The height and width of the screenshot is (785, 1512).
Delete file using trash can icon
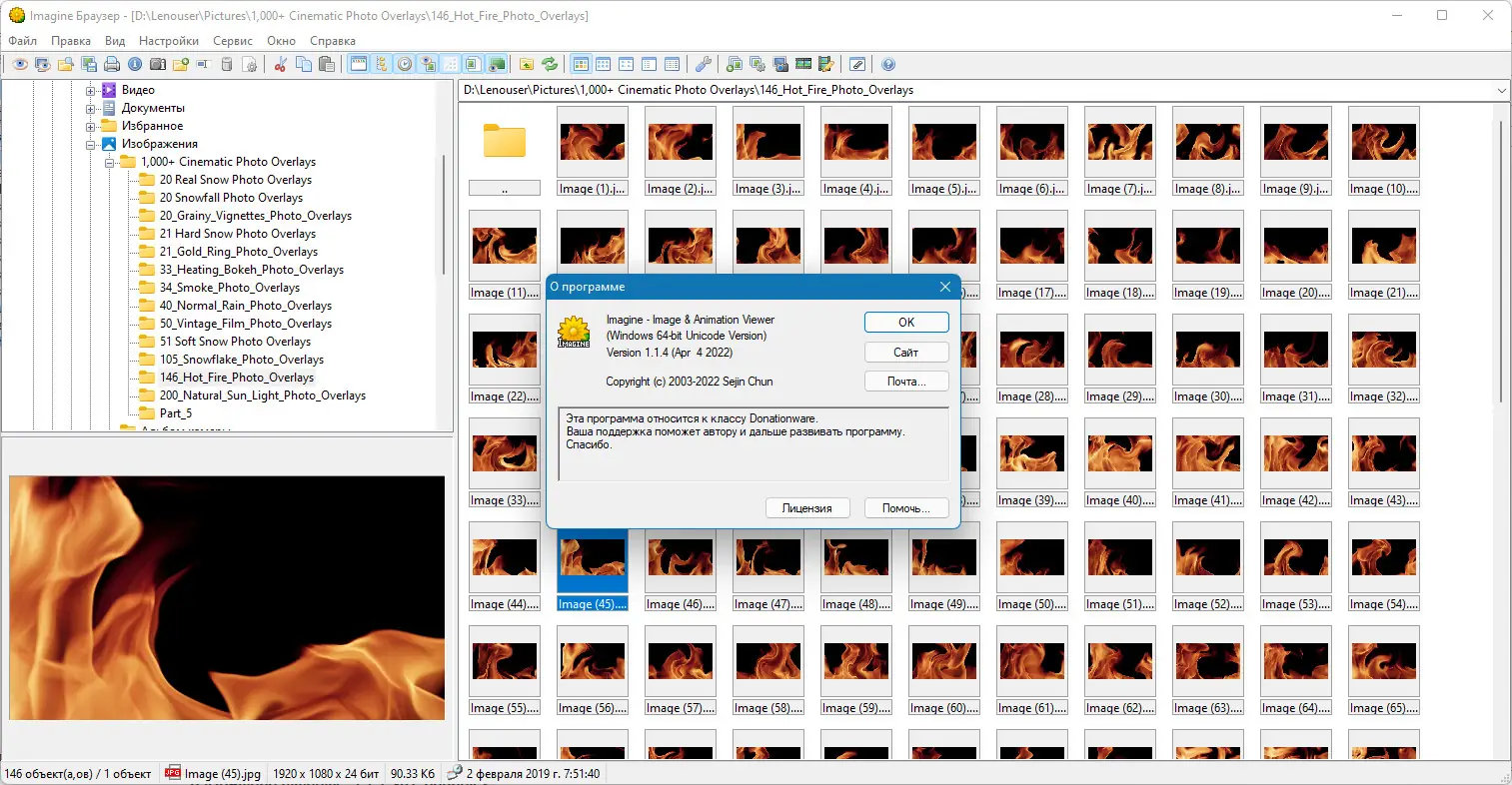tap(227, 64)
